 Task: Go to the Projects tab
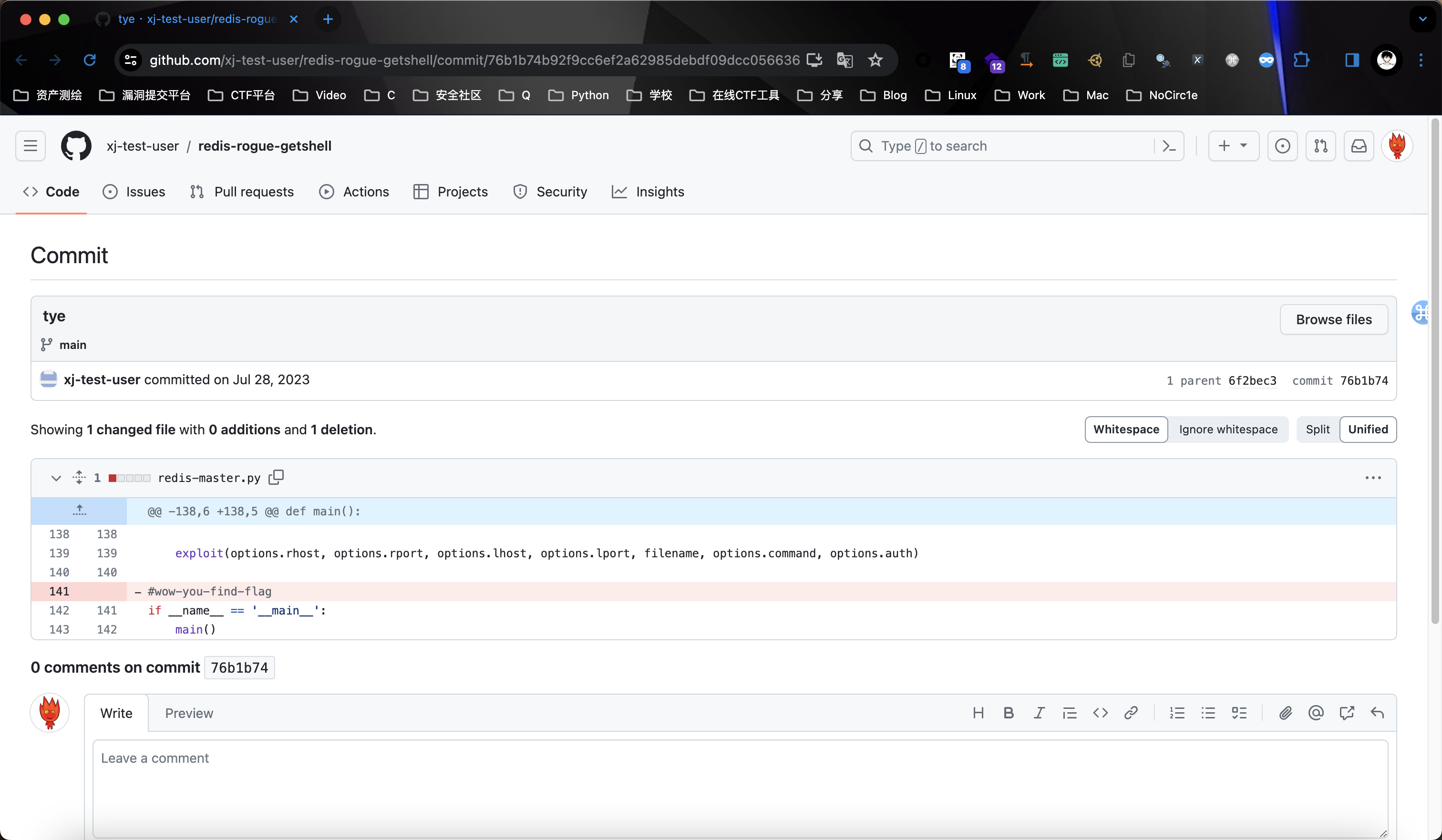450,192
